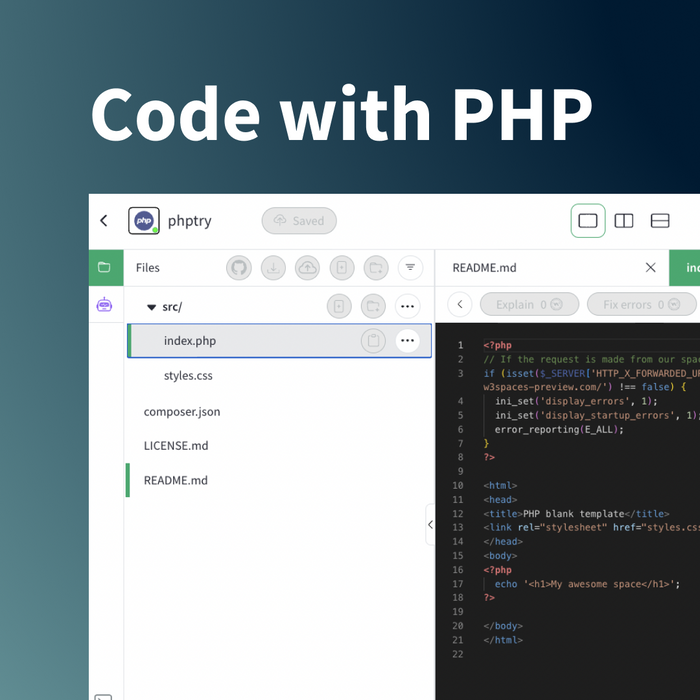Switch to side-by-side split layout
700x700 pixels.
624,221
